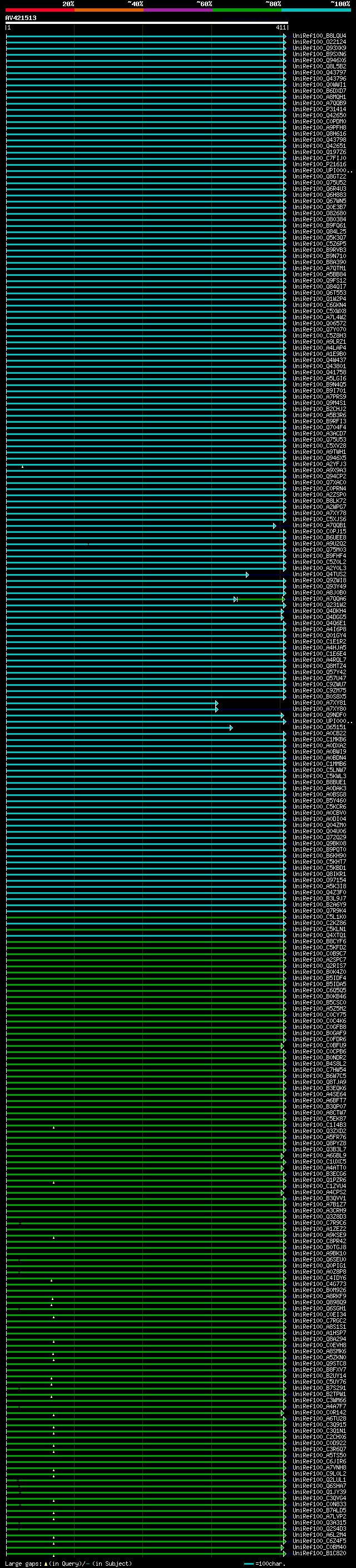Click UniRef100_Q4DKH4 label
The width and height of the screenshot is (356, 1568).
coord(319,611)
